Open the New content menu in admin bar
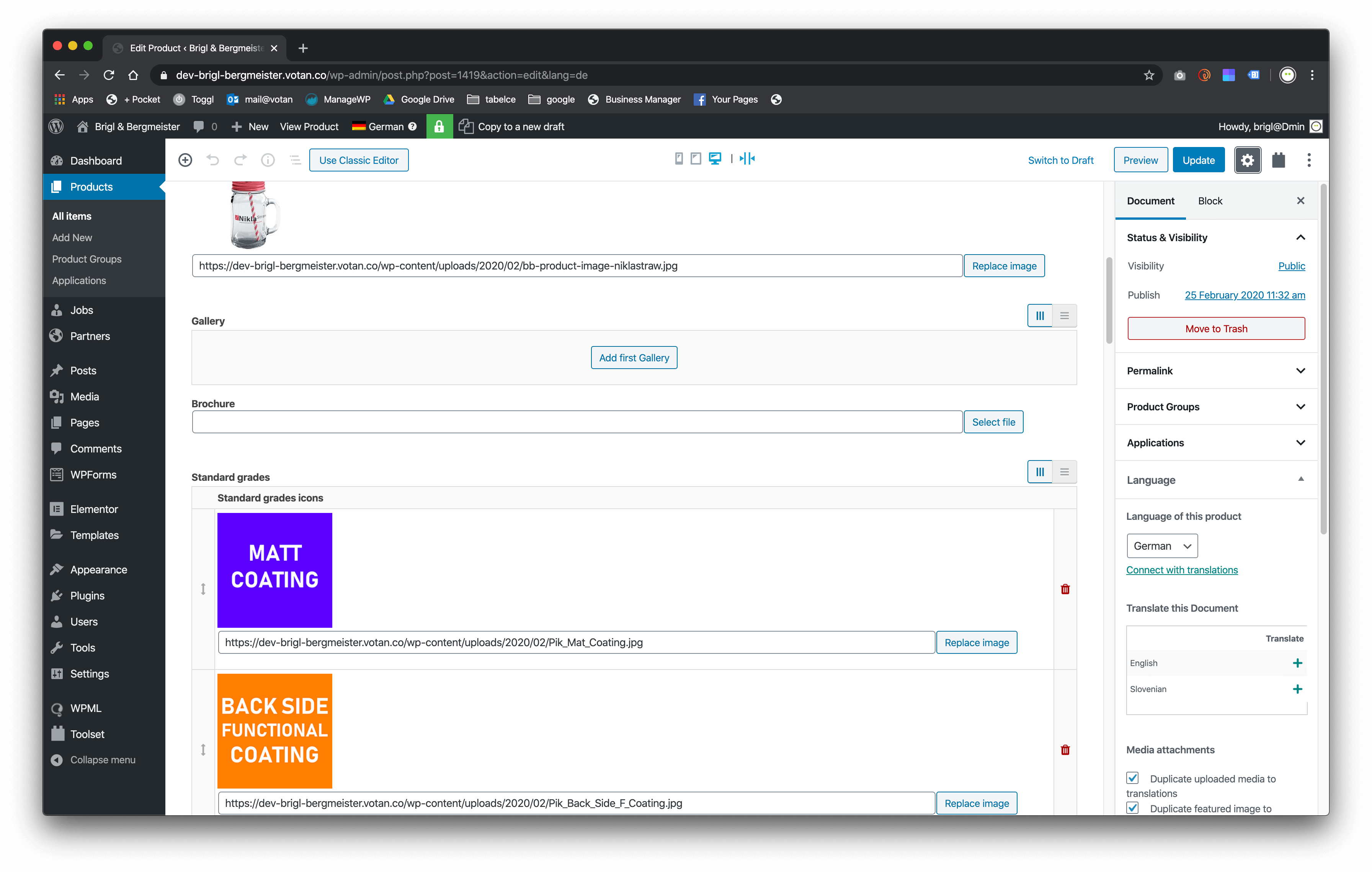1372x872 pixels. 250,126
